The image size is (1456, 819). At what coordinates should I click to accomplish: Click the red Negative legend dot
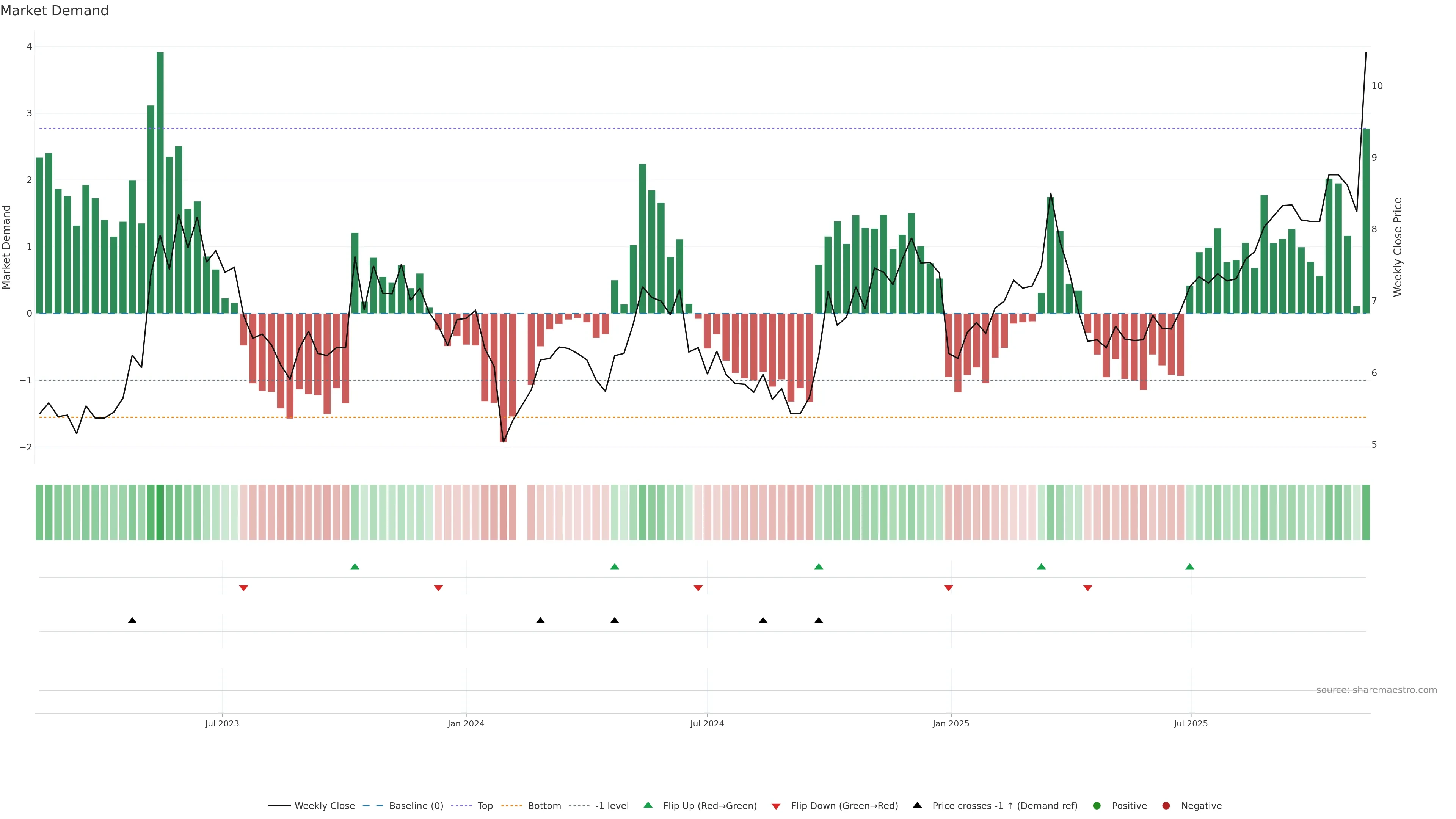(x=1166, y=806)
